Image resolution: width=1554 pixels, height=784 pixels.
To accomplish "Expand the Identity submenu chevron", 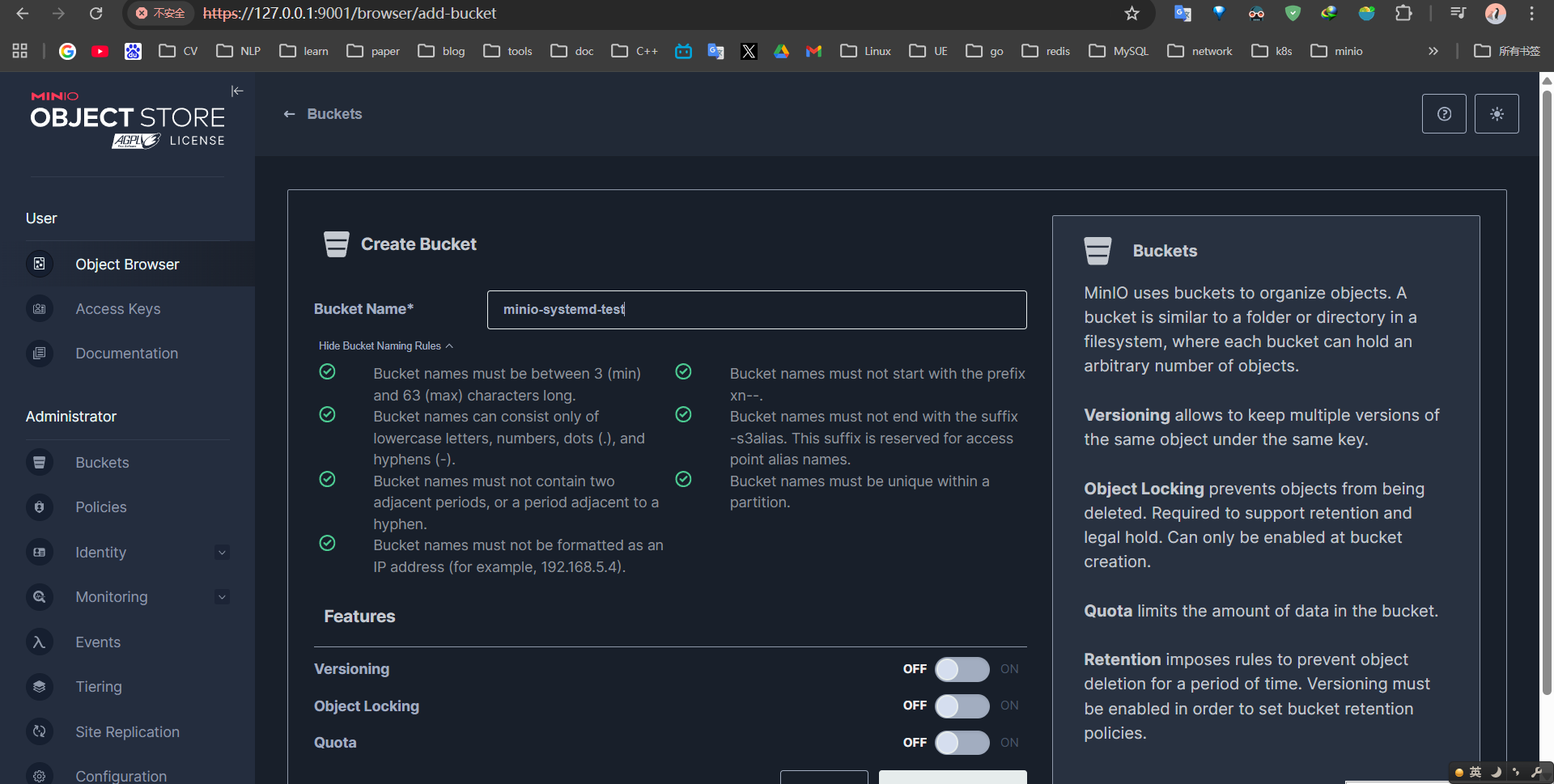I will coord(222,553).
